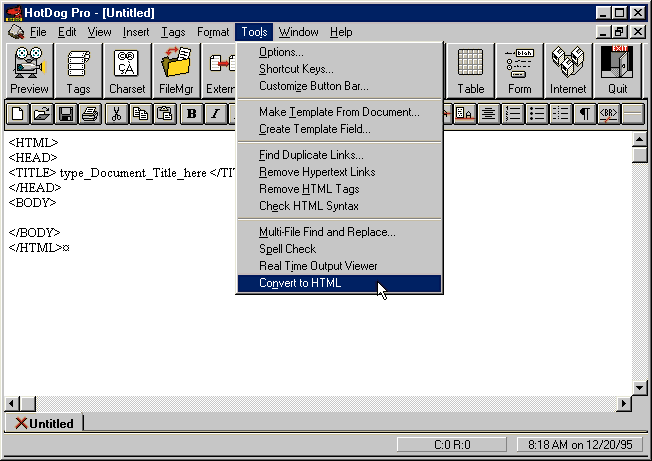The width and height of the screenshot is (652, 461).
Task: Insert a table with the Table button
Action: click(471, 70)
